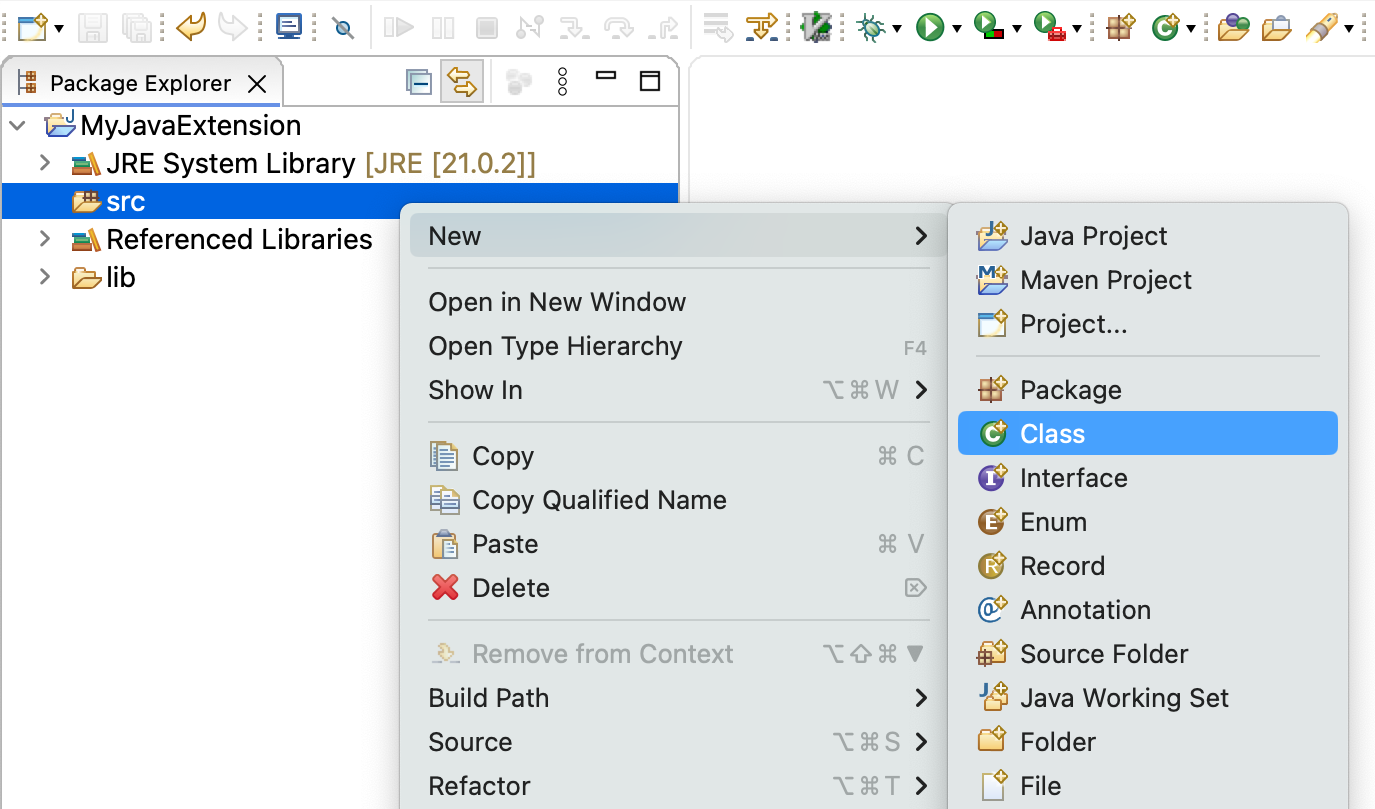Close the Package Explorer tab

click(257, 84)
